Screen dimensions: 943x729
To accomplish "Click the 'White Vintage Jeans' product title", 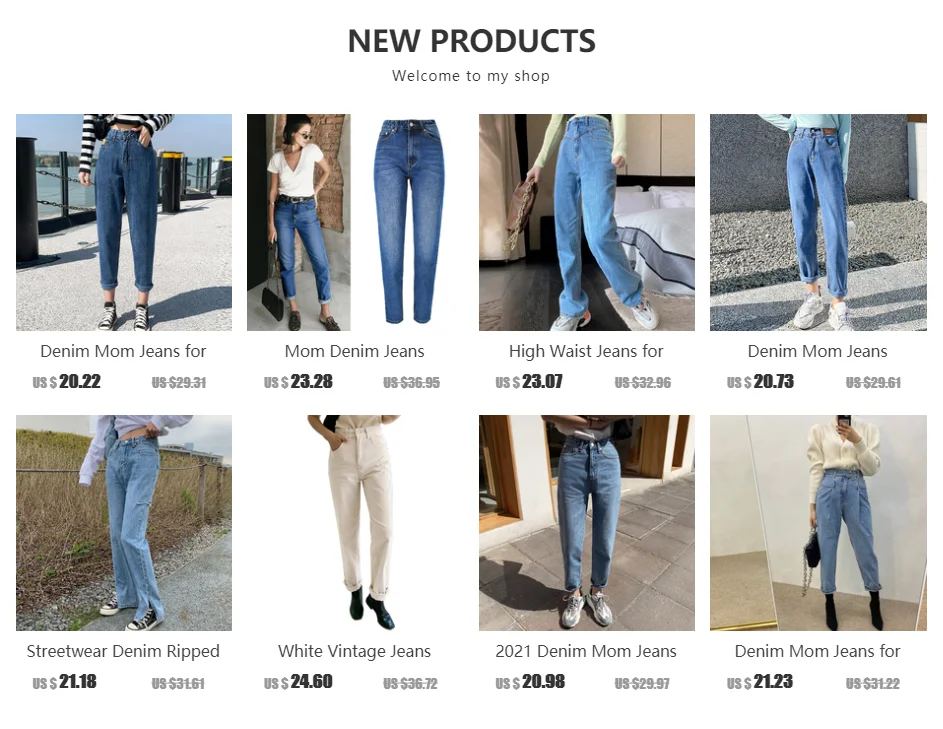I will pyautogui.click(x=355, y=651).
